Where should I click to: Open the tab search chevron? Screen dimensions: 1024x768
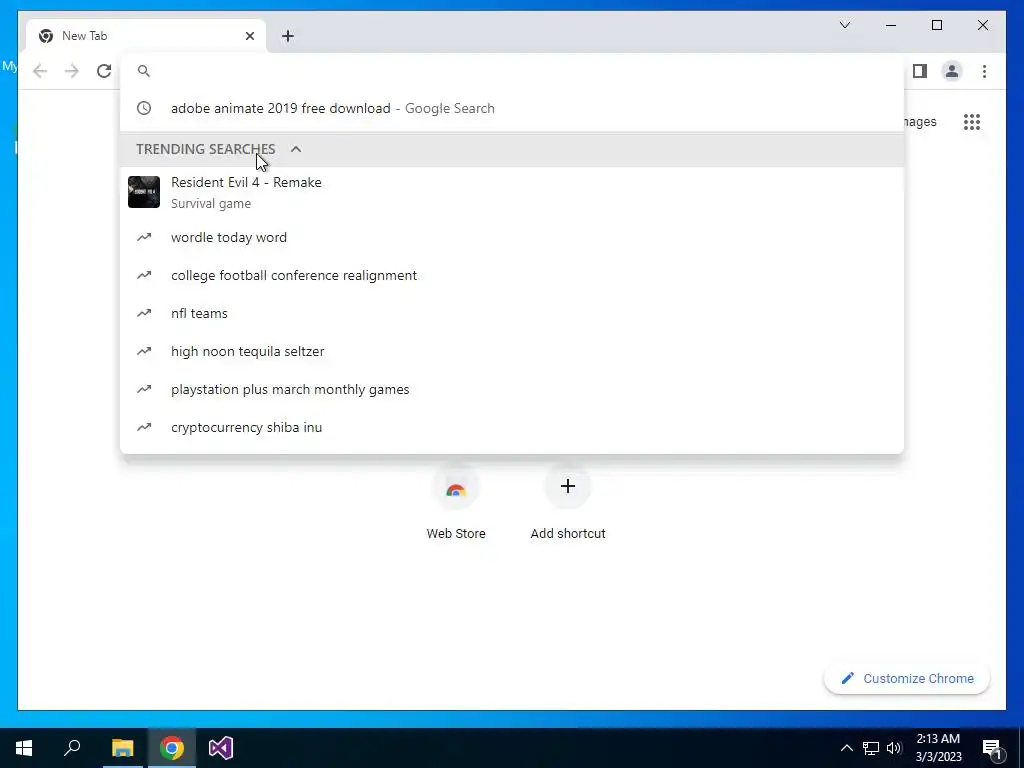coord(844,25)
